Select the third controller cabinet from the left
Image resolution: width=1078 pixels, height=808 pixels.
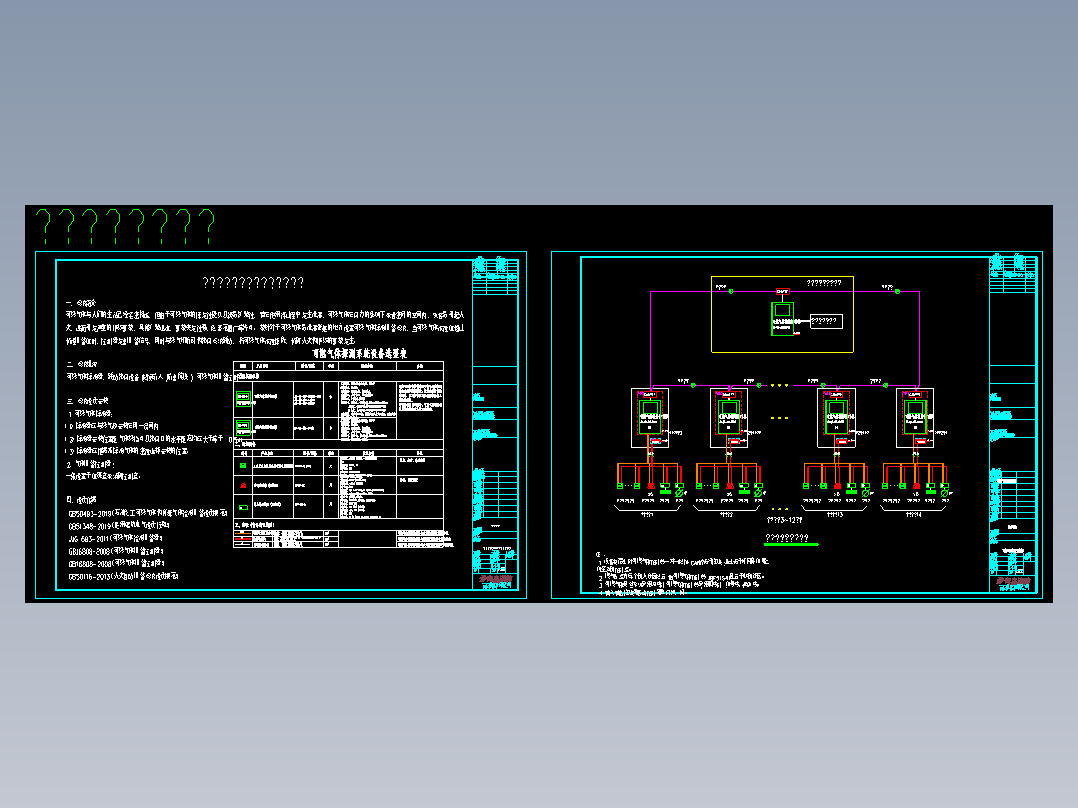(836, 418)
